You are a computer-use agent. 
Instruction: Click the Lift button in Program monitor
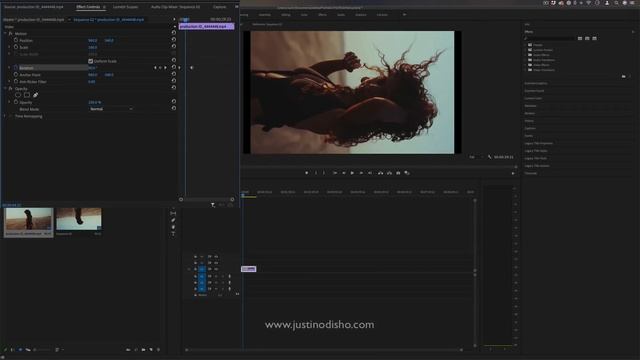coord(380,173)
